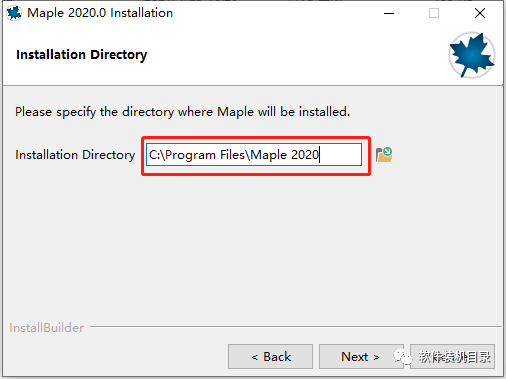The height and width of the screenshot is (379, 506).
Task: Click the WeChat watermark icon near Next
Action: [402, 357]
